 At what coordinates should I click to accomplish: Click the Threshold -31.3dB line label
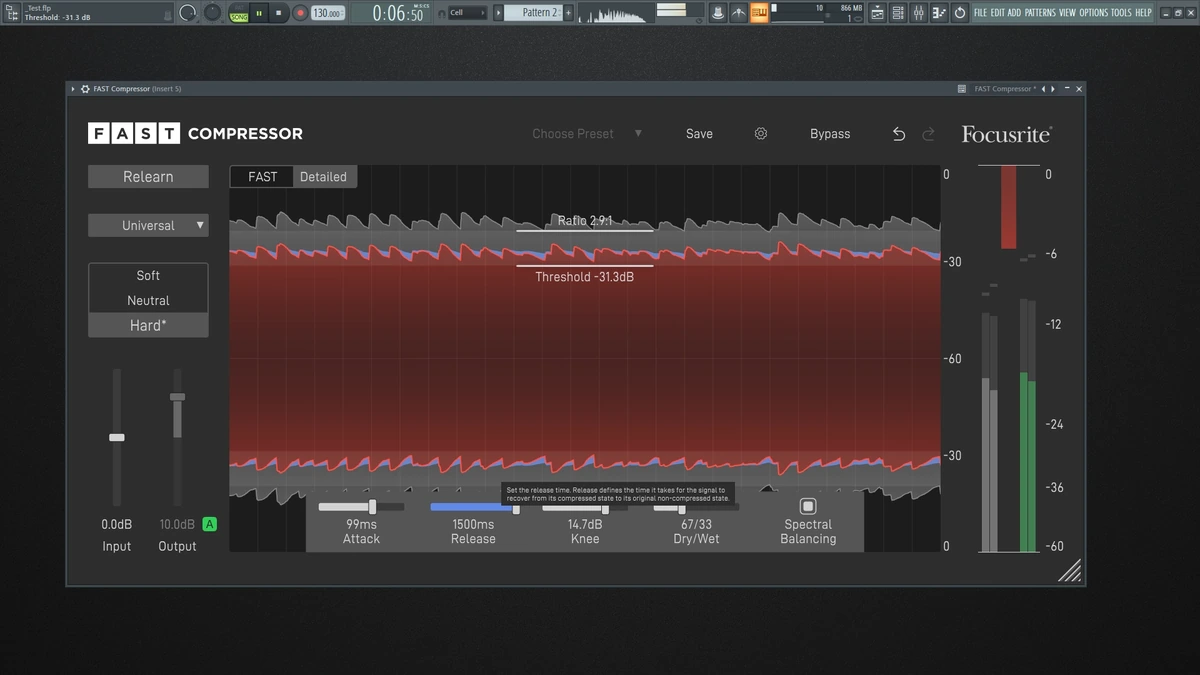(584, 277)
